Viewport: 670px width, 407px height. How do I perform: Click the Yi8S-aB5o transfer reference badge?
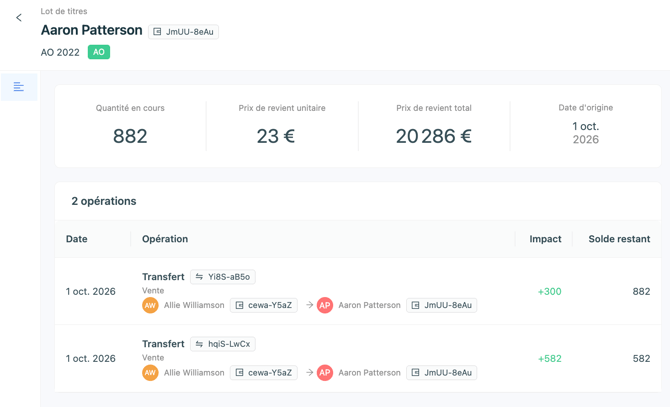coord(223,277)
